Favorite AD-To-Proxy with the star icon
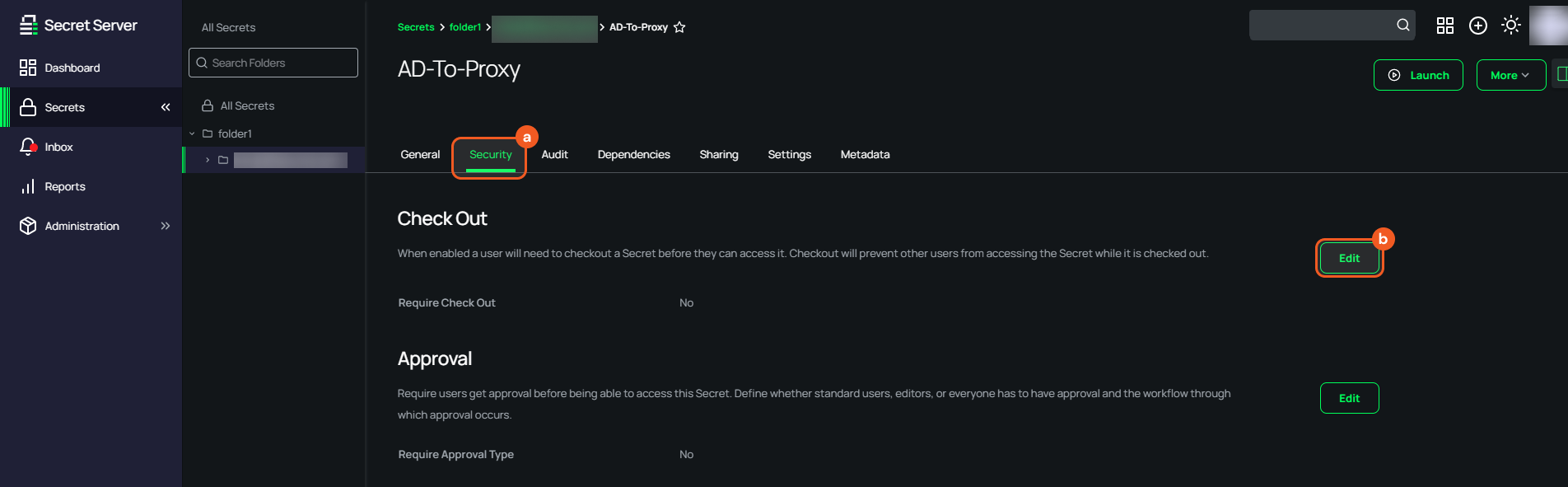The image size is (1568, 487). pyautogui.click(x=679, y=27)
